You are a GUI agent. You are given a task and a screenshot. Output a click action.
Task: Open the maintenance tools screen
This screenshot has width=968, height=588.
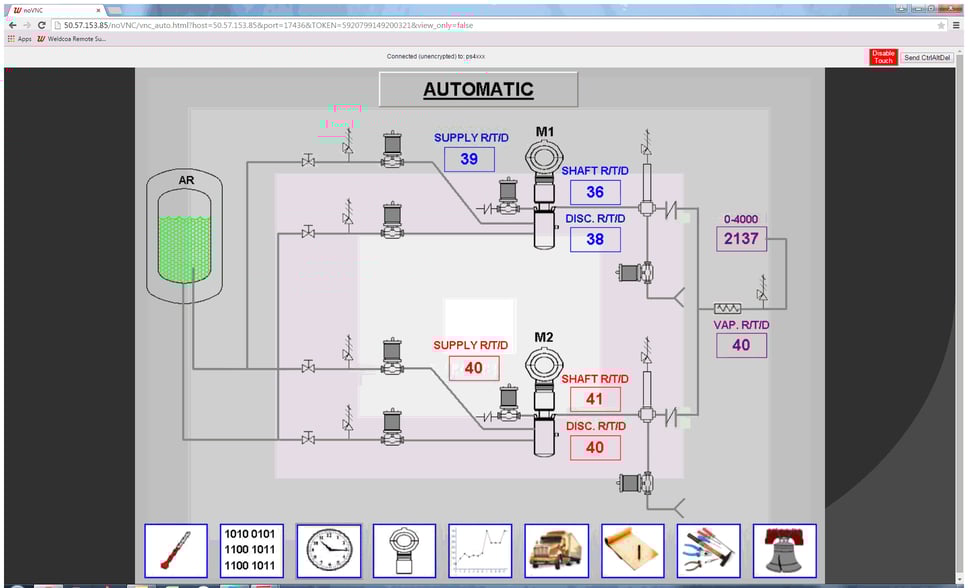(709, 549)
